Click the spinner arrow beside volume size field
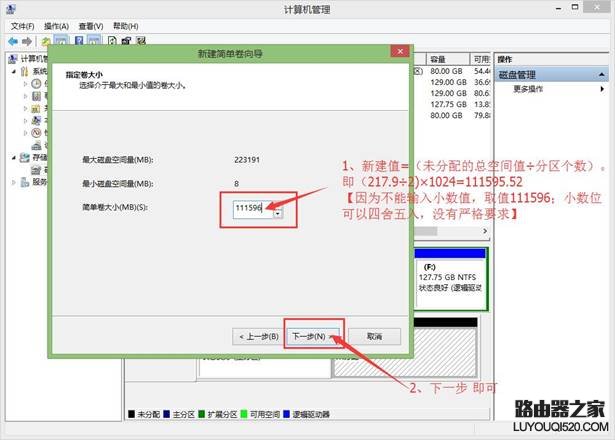Image resolution: width=615 pixels, height=440 pixels. point(278,214)
